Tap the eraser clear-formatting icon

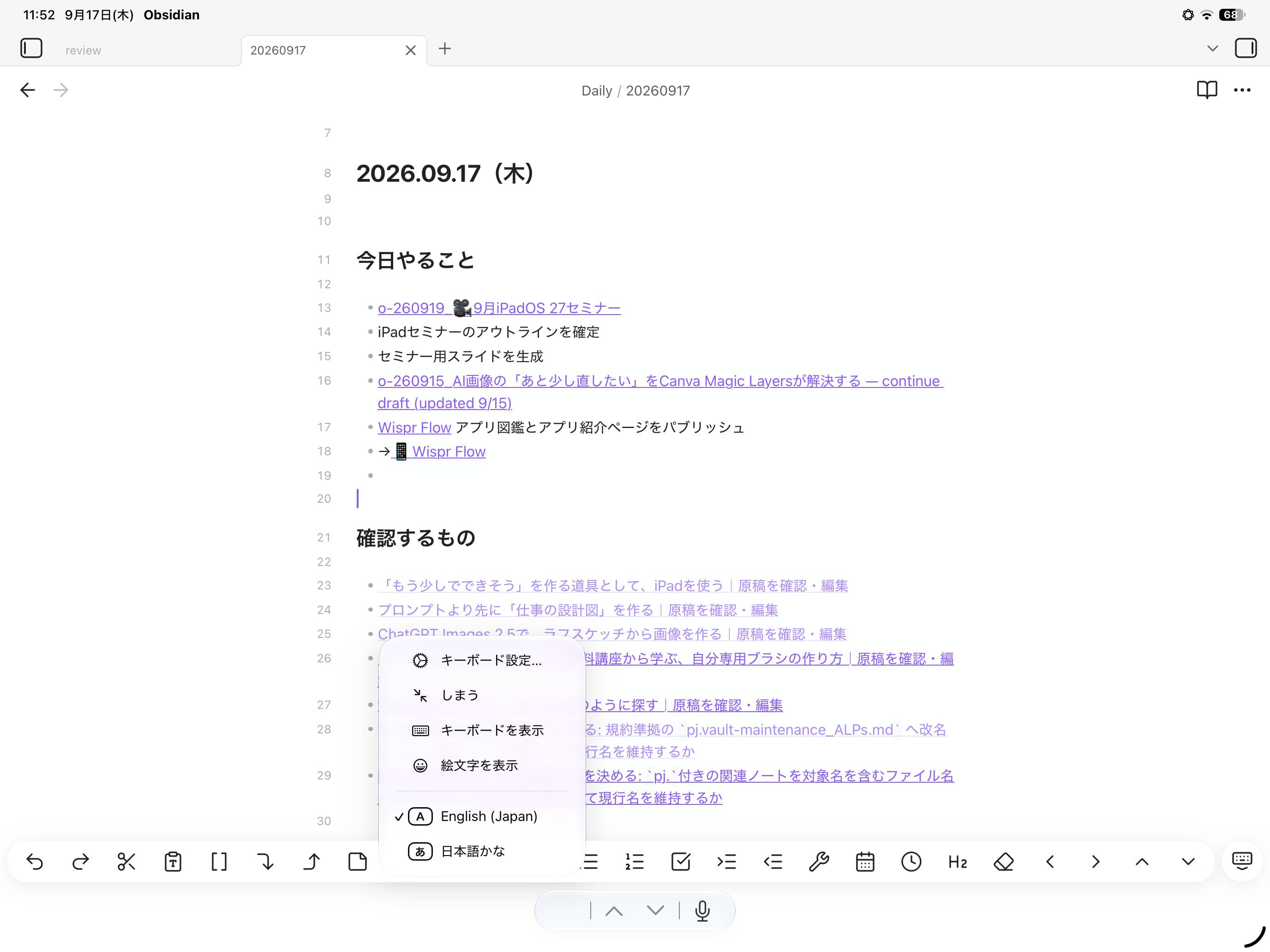tap(1004, 861)
